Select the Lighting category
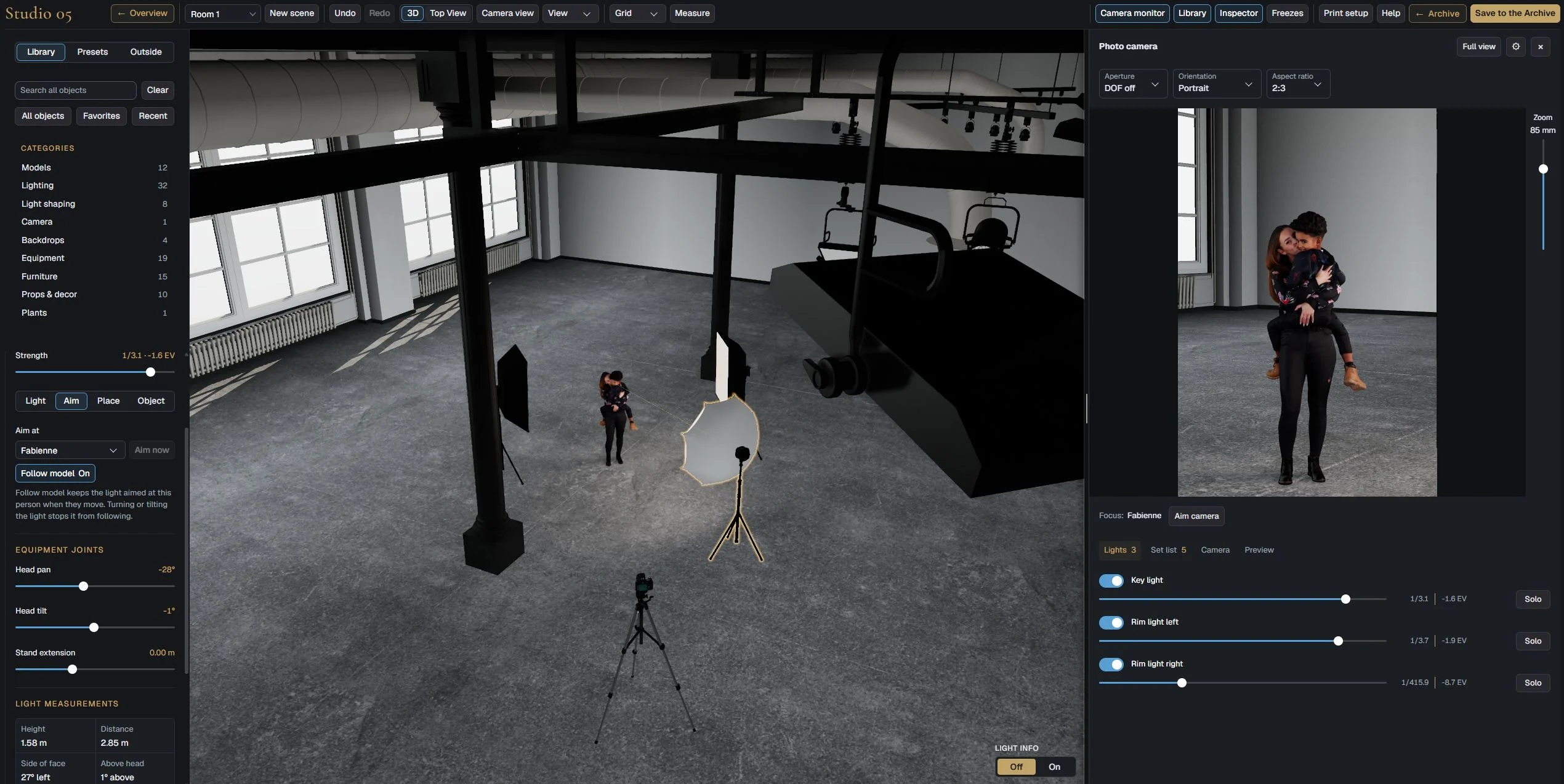 [94, 186]
